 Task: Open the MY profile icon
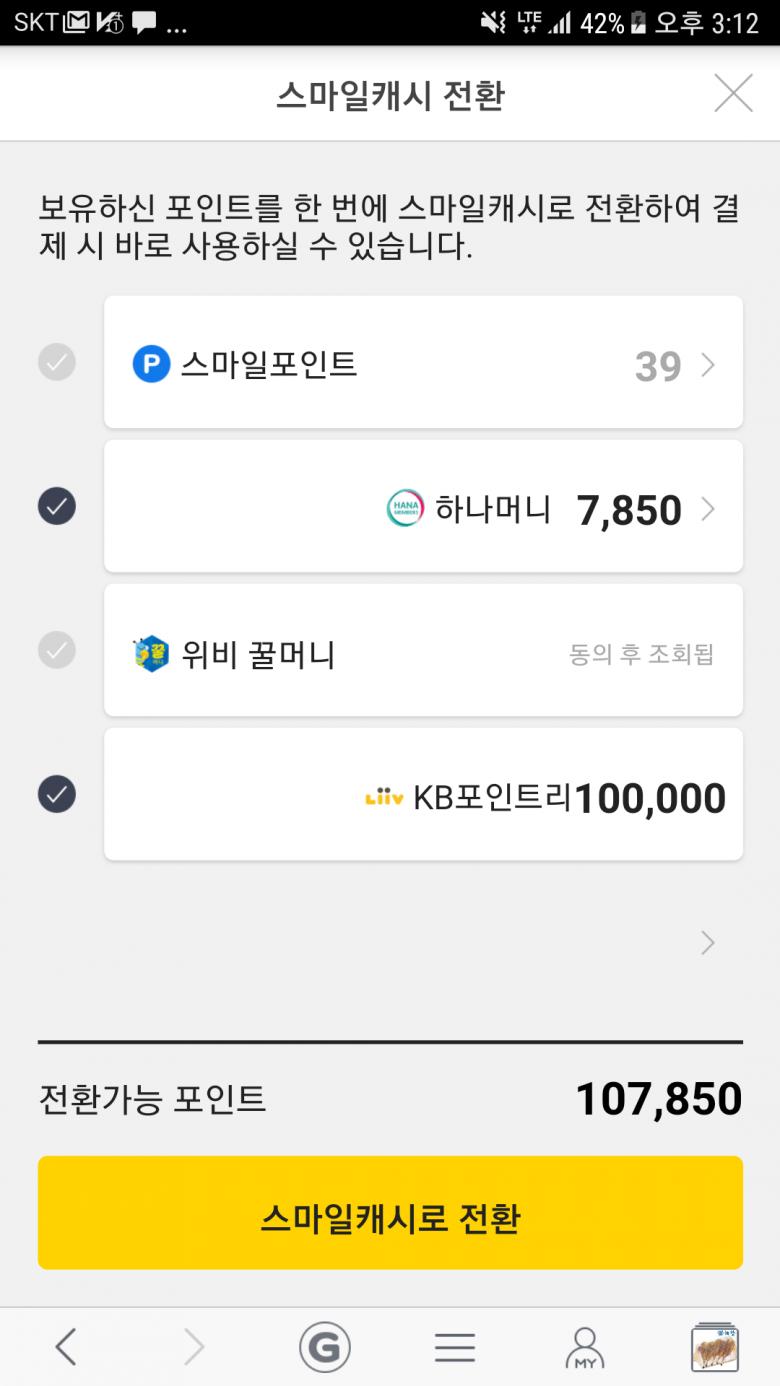click(x=584, y=1348)
